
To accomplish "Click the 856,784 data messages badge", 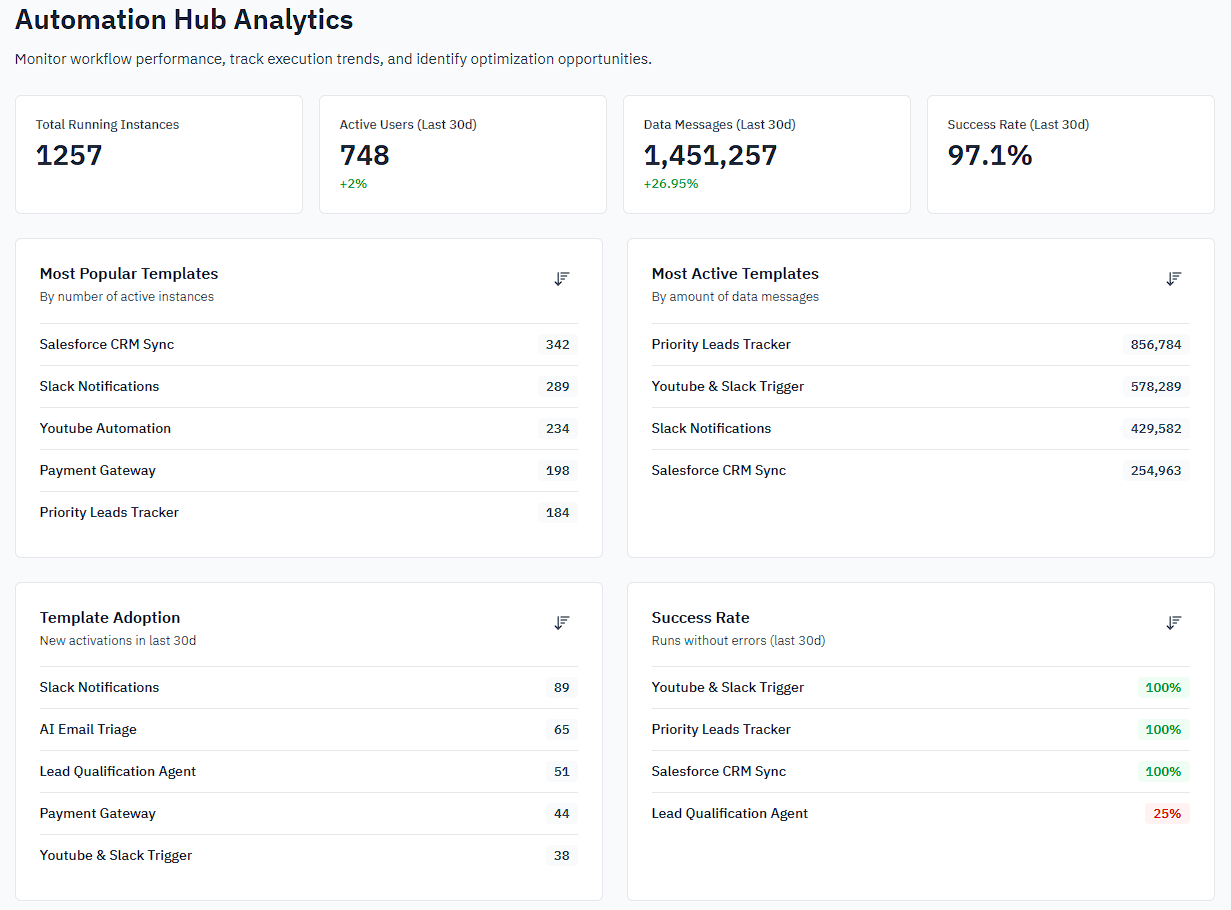I will [1156, 345].
